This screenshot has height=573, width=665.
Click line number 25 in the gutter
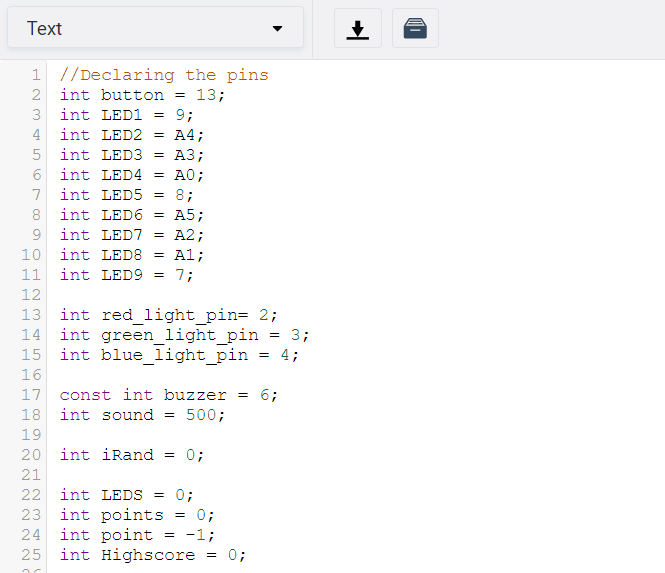[31, 555]
